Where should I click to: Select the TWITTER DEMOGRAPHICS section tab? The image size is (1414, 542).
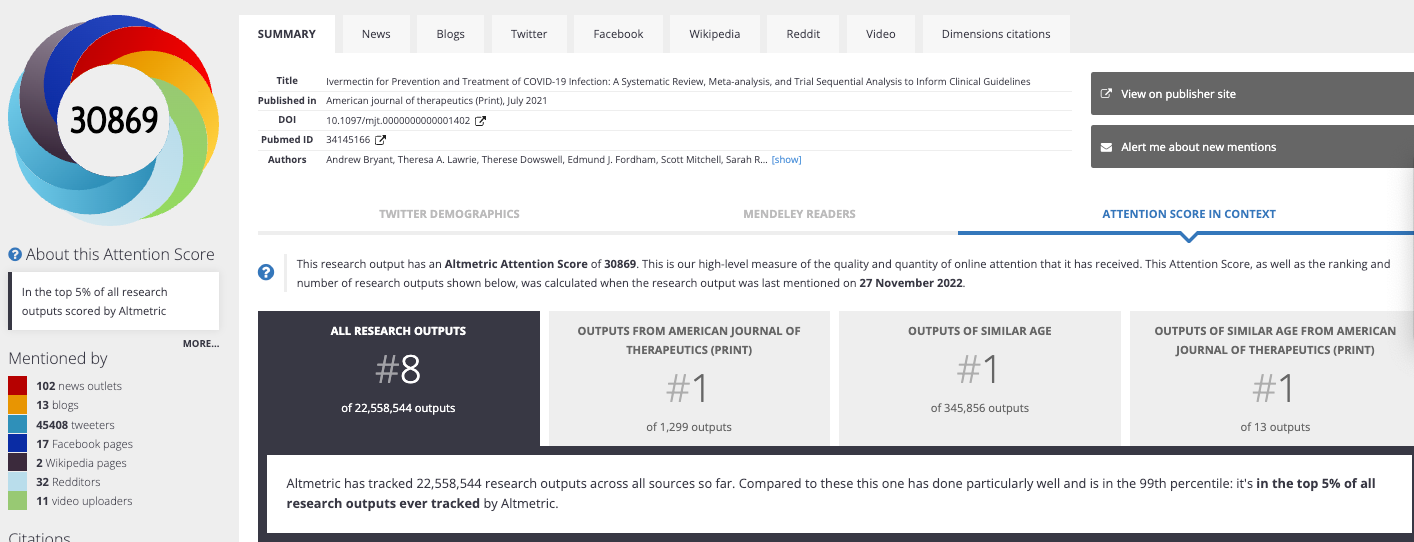click(x=449, y=214)
